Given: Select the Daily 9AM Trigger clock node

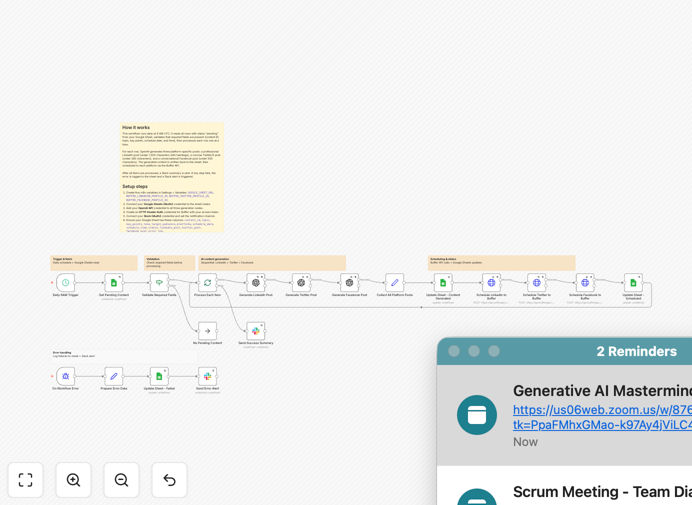Looking at the screenshot, I should (65, 283).
